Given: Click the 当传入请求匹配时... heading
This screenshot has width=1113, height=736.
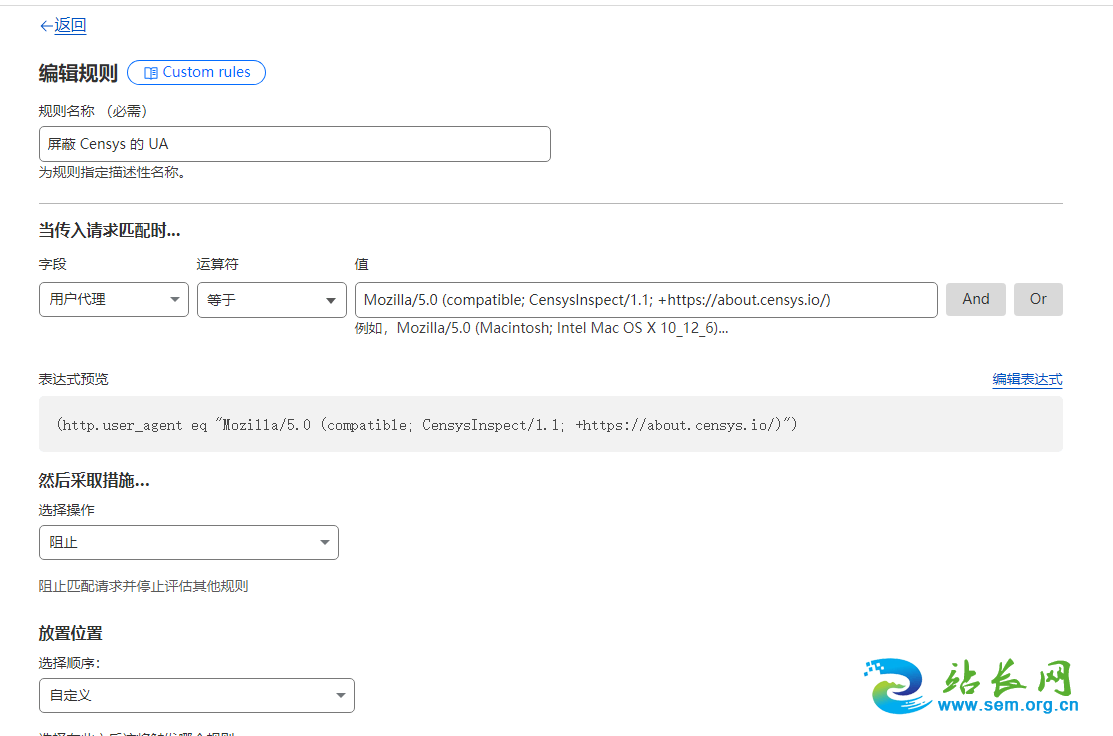Looking at the screenshot, I should [x=109, y=231].
